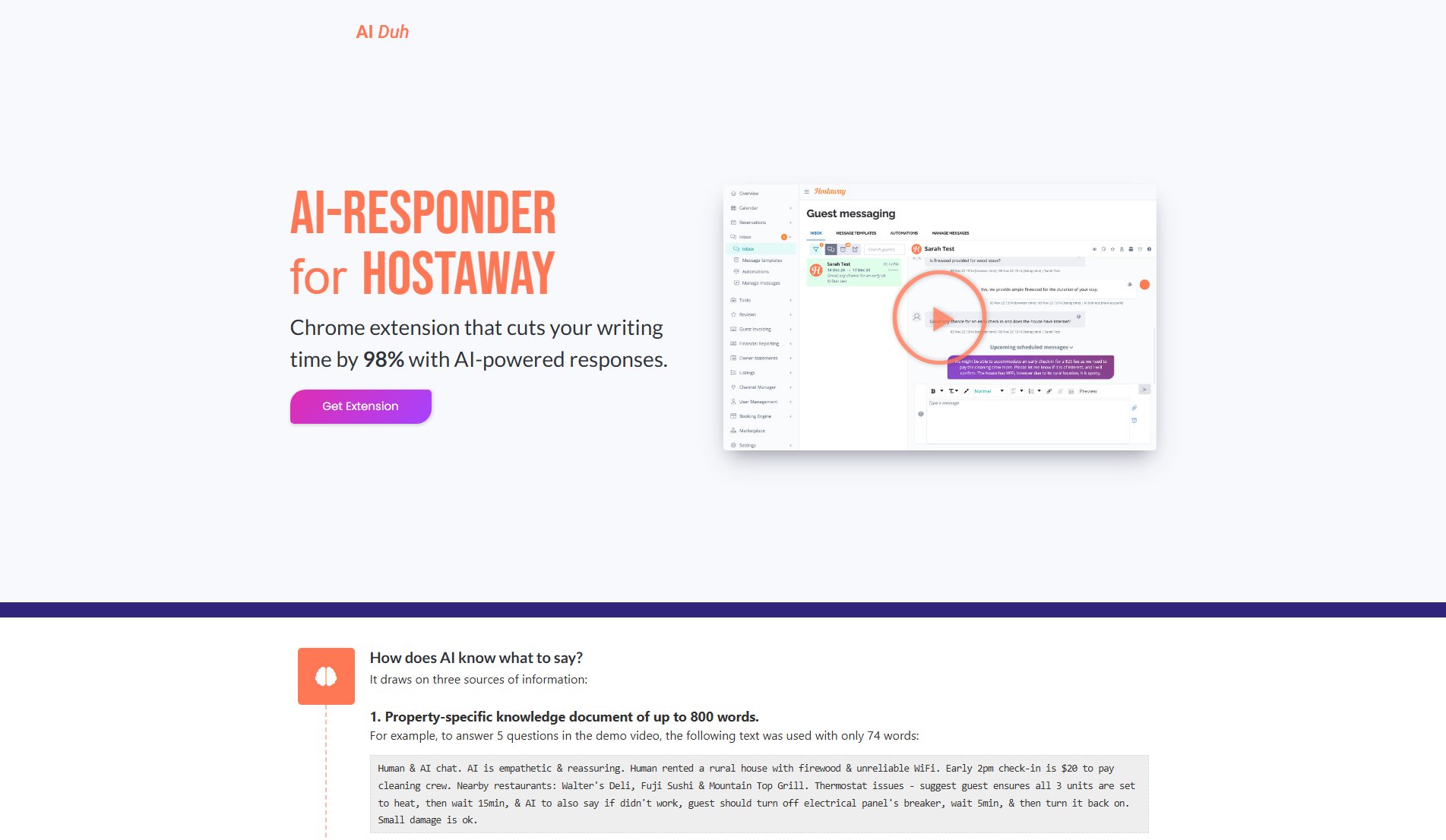Open the emoji picker in the message composer
1446x840 pixels.
(920, 414)
